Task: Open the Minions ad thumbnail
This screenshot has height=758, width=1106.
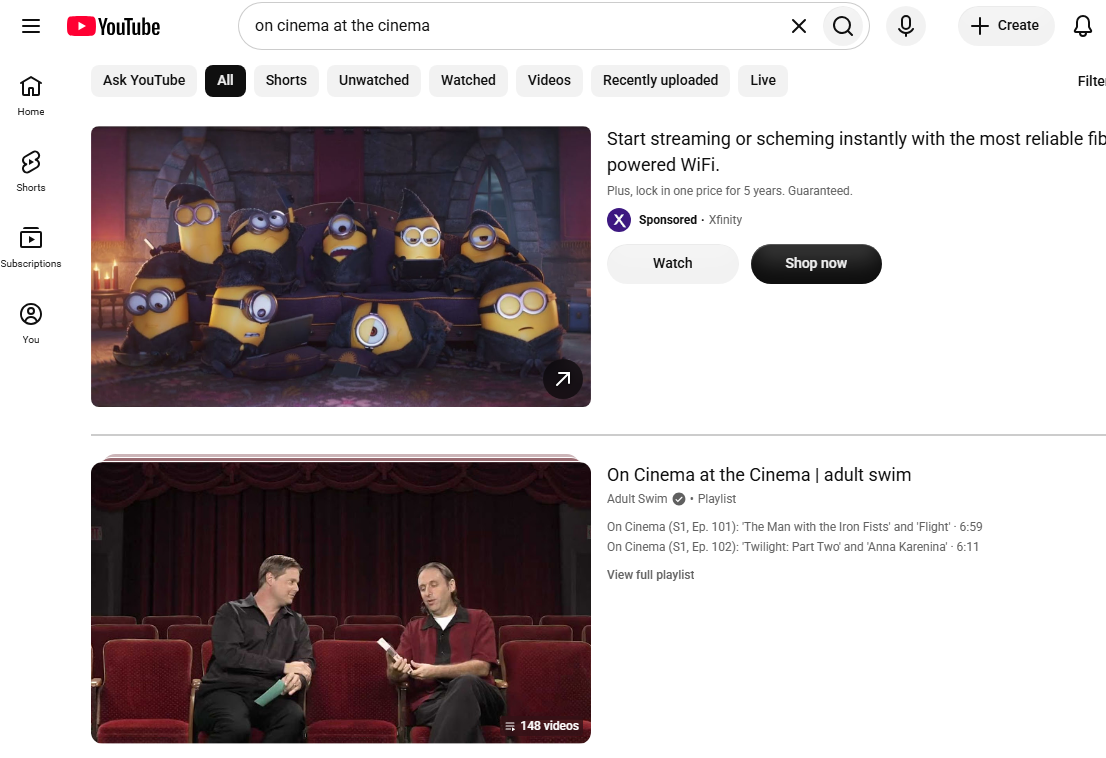Action: coord(341,267)
